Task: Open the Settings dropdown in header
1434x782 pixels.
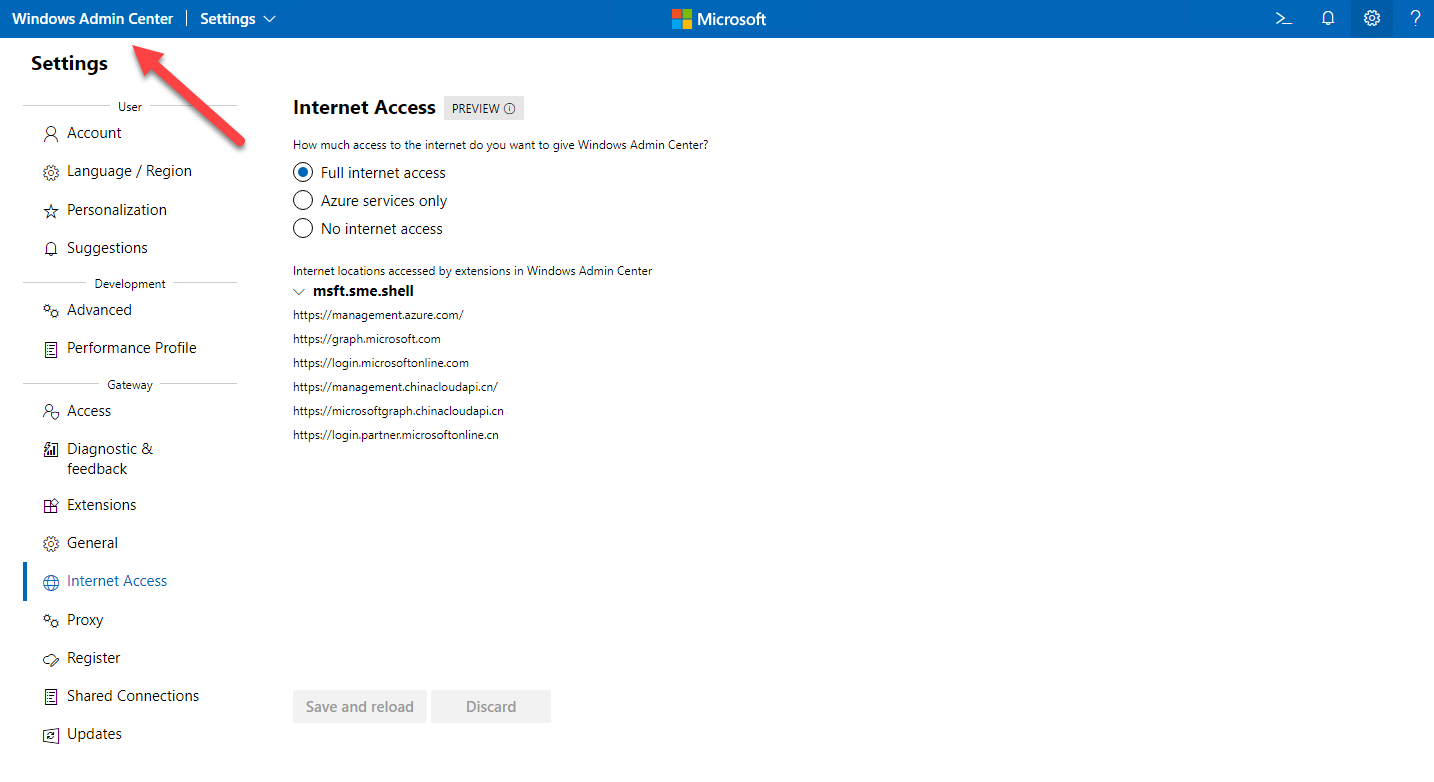Action: (x=238, y=19)
